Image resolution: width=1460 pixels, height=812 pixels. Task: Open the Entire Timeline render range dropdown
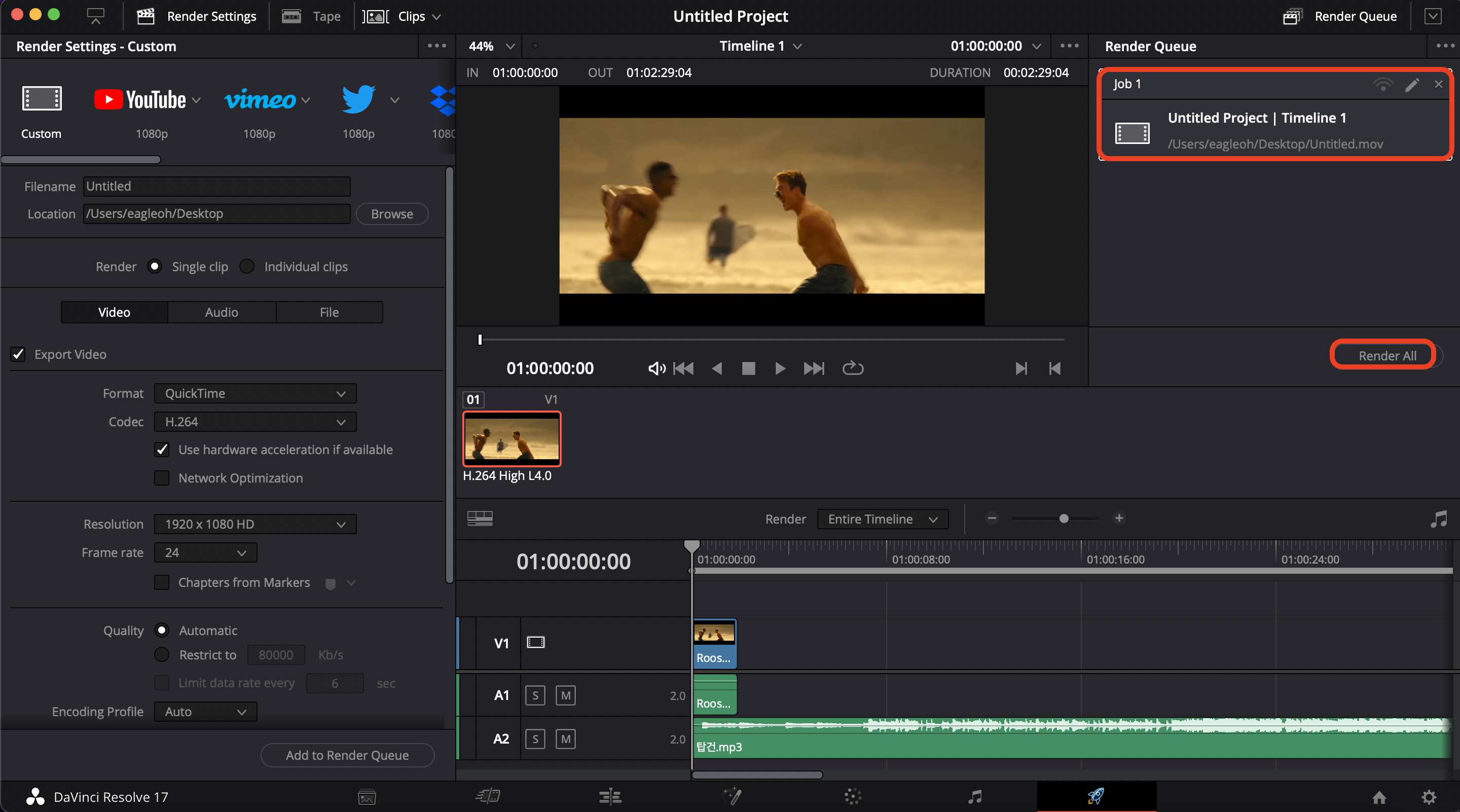pos(883,519)
